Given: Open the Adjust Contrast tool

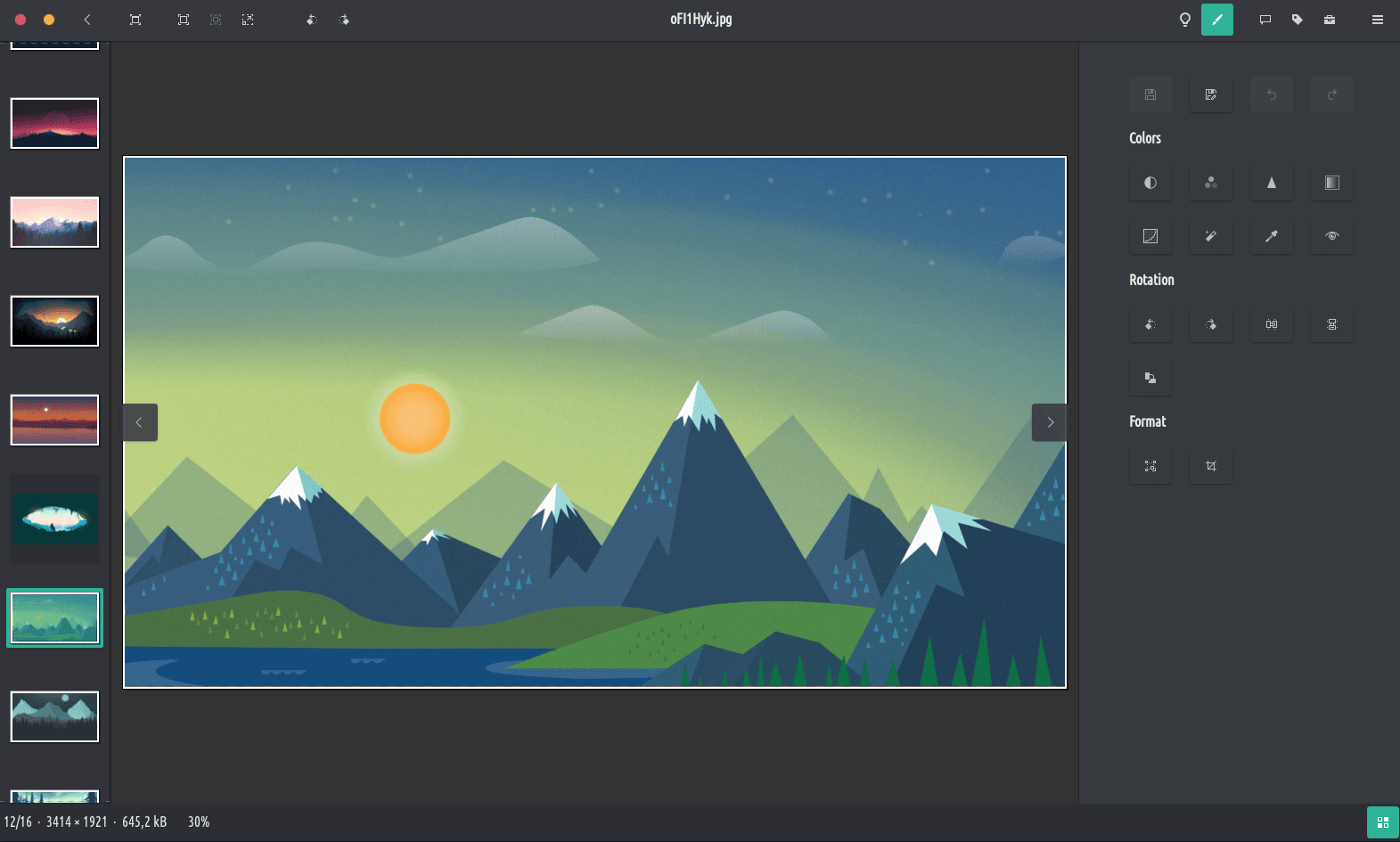Looking at the screenshot, I should point(1150,183).
